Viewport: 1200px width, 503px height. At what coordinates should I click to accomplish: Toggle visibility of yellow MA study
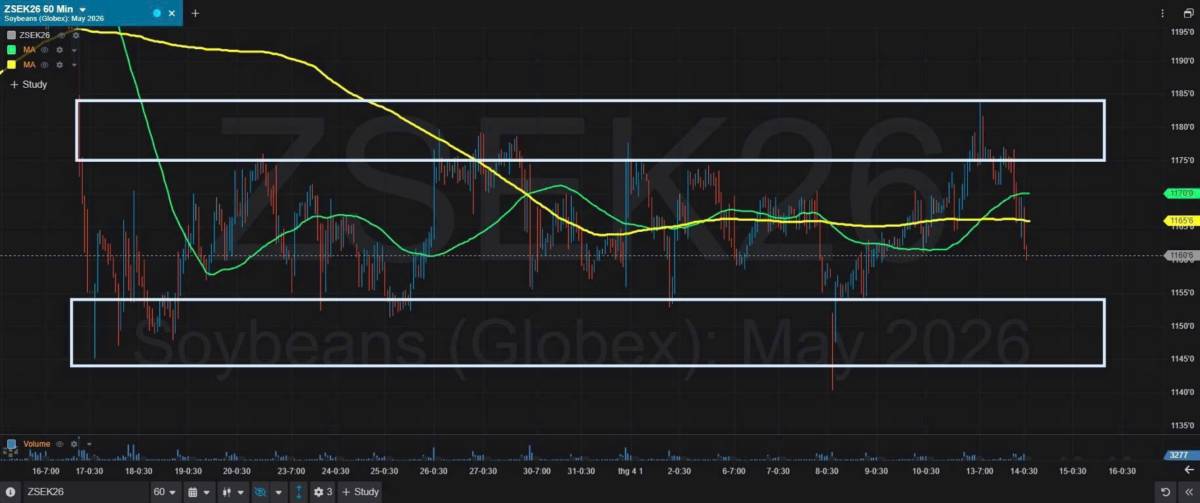(45, 65)
